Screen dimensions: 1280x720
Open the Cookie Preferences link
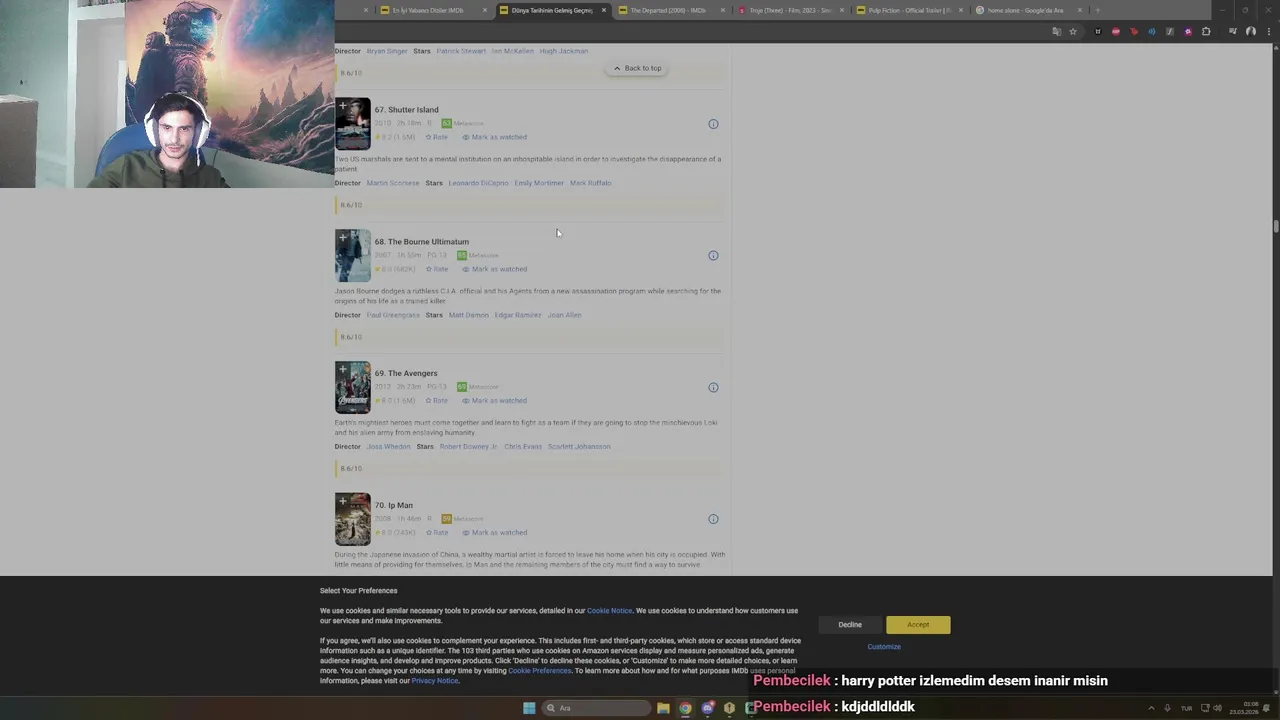click(539, 671)
